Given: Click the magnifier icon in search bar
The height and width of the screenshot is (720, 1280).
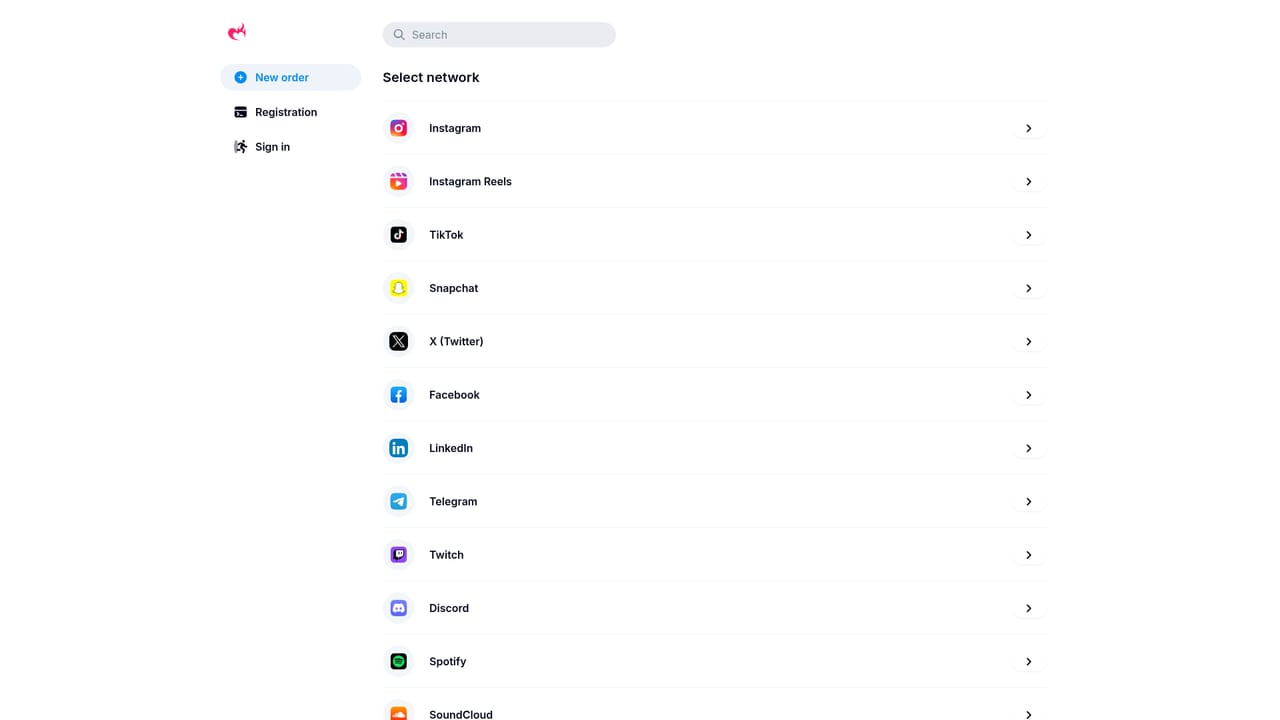Looking at the screenshot, I should [x=399, y=35].
